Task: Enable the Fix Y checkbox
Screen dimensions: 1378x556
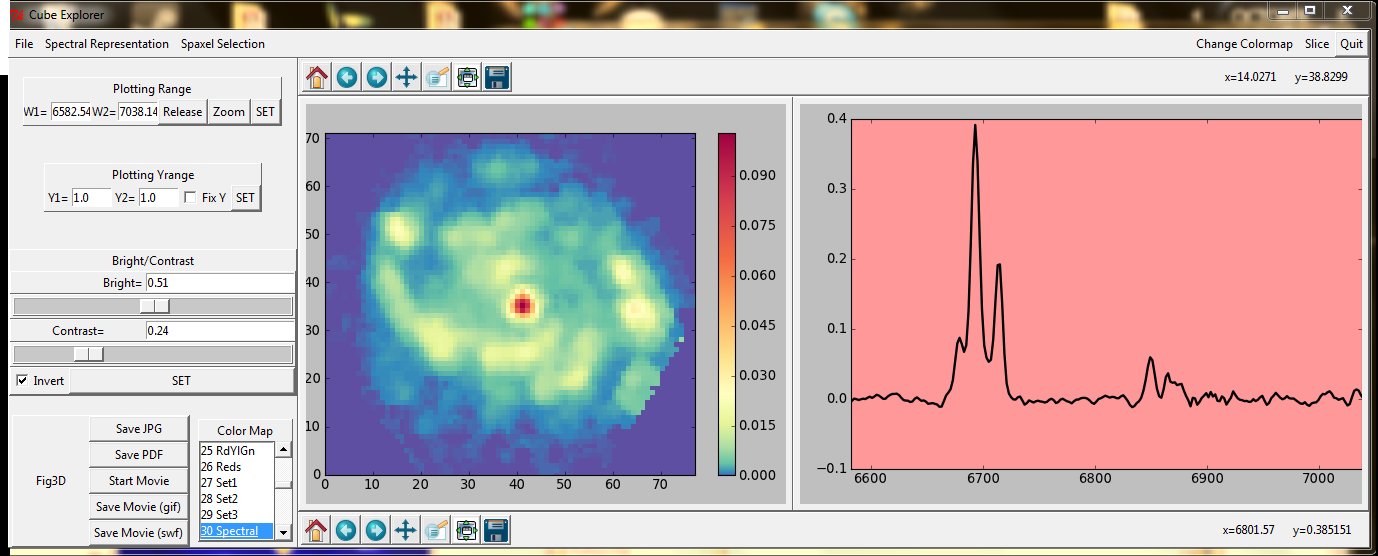Action: (190, 198)
